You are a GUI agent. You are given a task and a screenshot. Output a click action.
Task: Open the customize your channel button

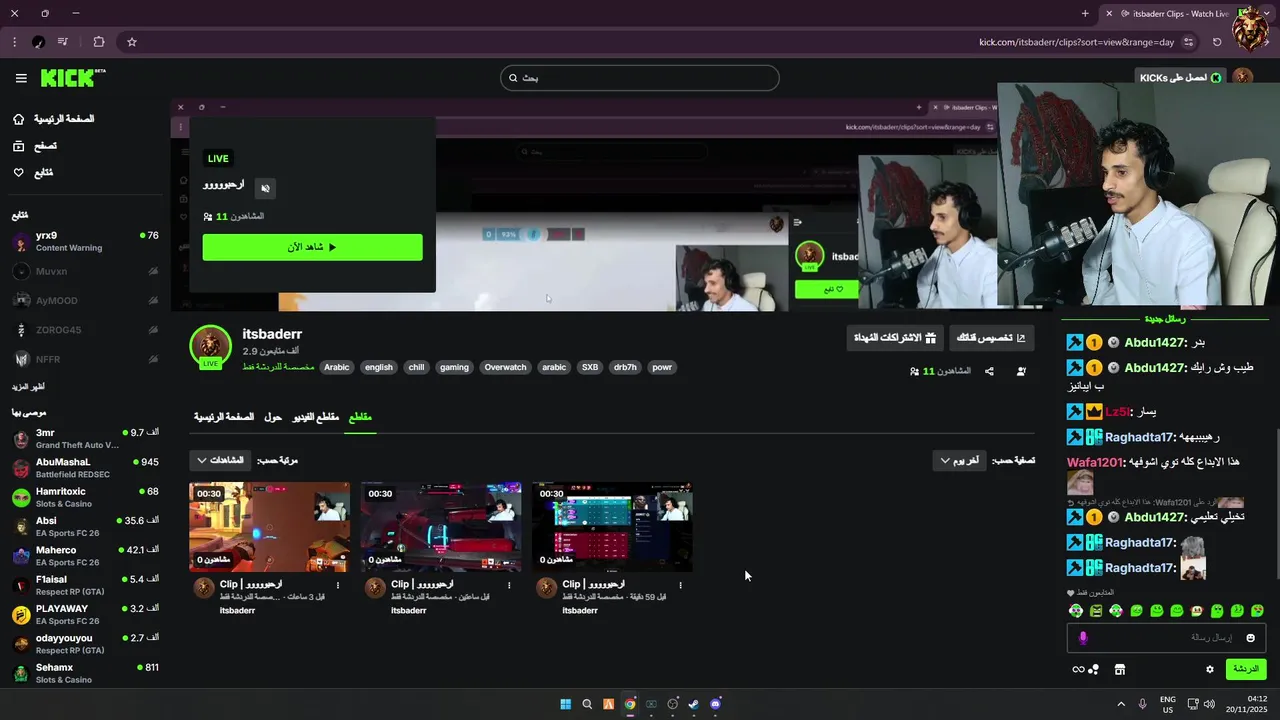991,338
